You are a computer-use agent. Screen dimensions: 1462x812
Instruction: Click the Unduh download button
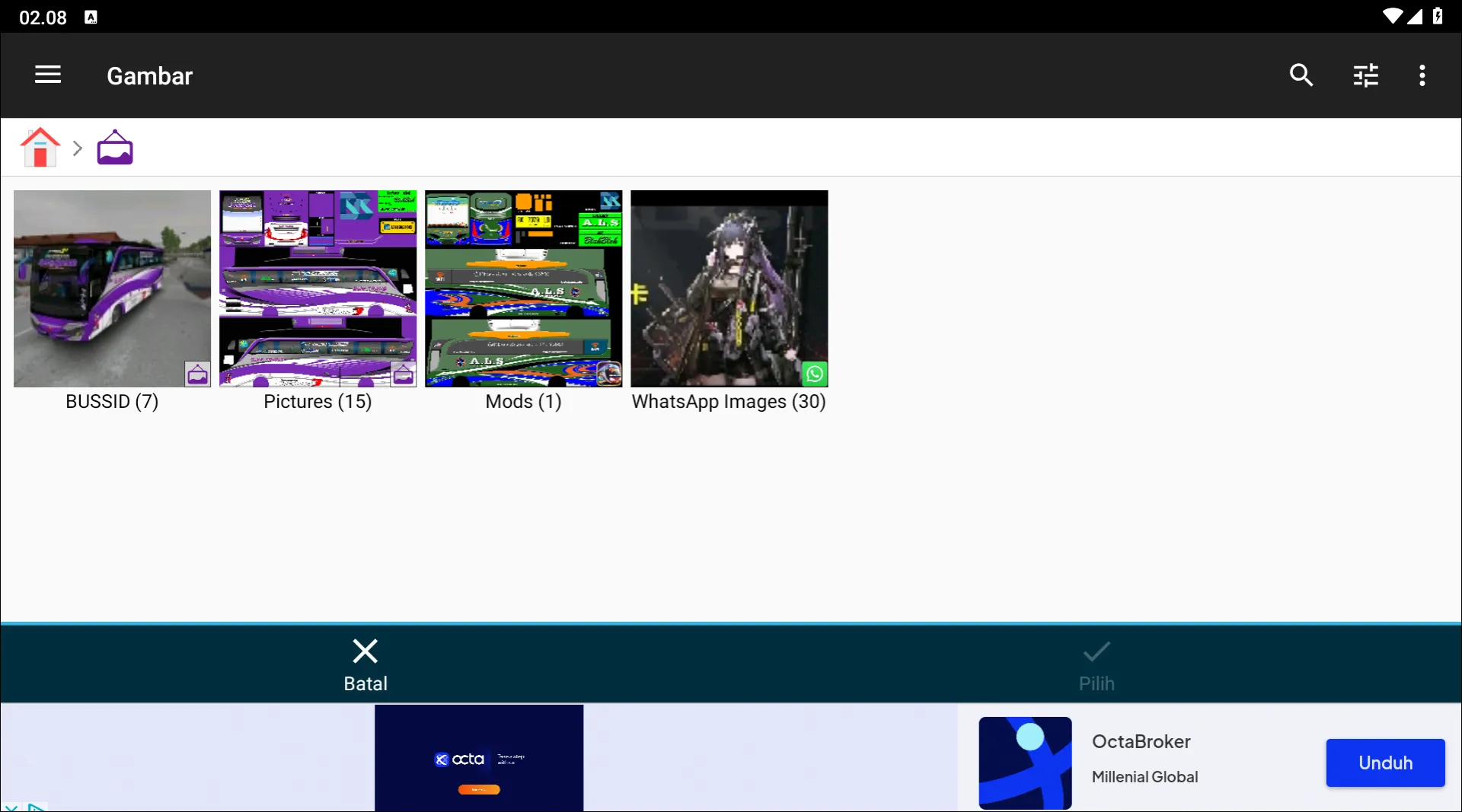click(x=1385, y=763)
